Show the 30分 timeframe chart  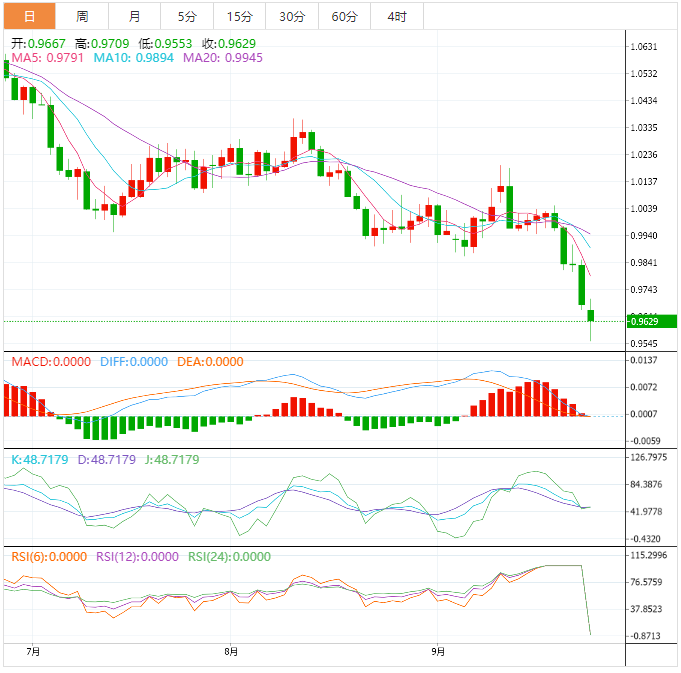[x=292, y=16]
